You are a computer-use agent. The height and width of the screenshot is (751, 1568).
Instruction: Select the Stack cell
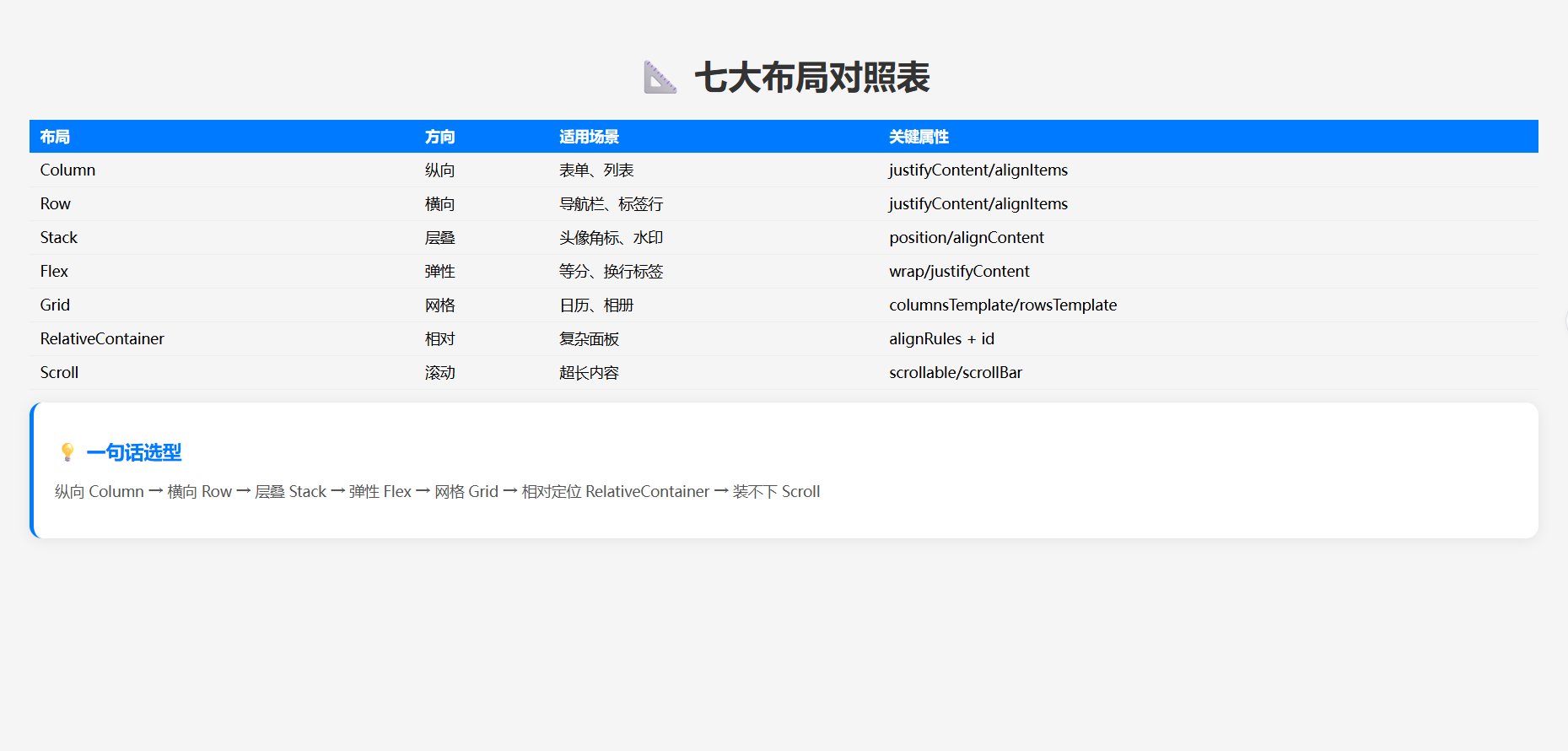coord(58,237)
